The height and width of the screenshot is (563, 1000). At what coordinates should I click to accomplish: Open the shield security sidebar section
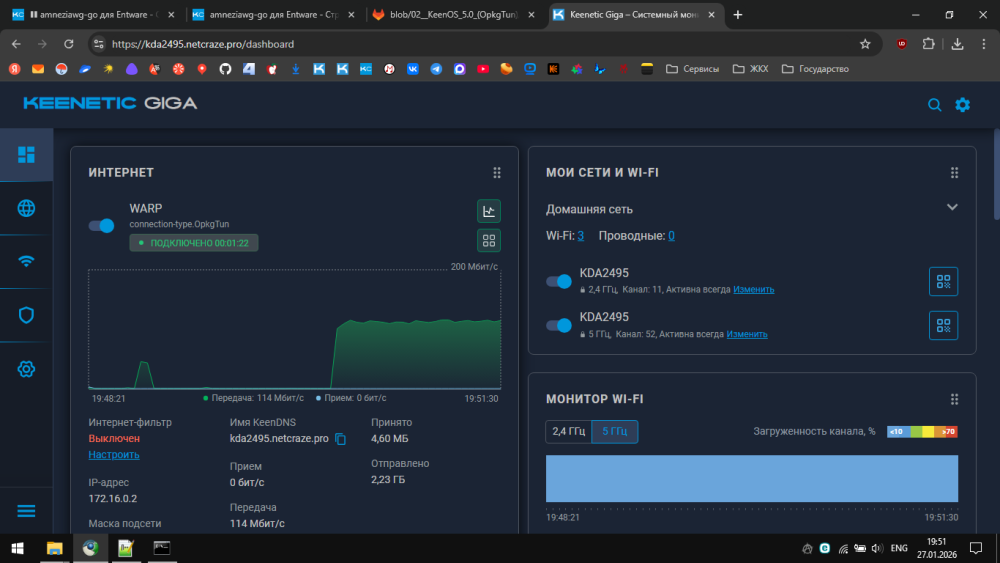point(26,315)
